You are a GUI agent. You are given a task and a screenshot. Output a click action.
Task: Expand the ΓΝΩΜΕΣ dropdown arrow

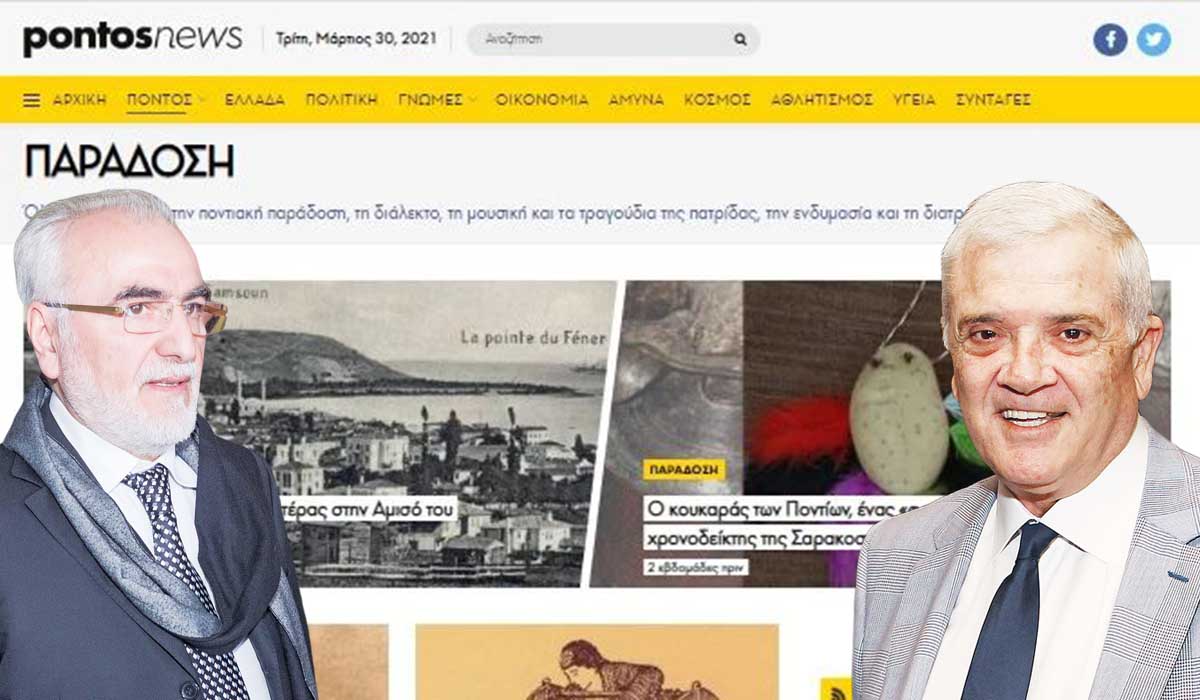(x=472, y=99)
